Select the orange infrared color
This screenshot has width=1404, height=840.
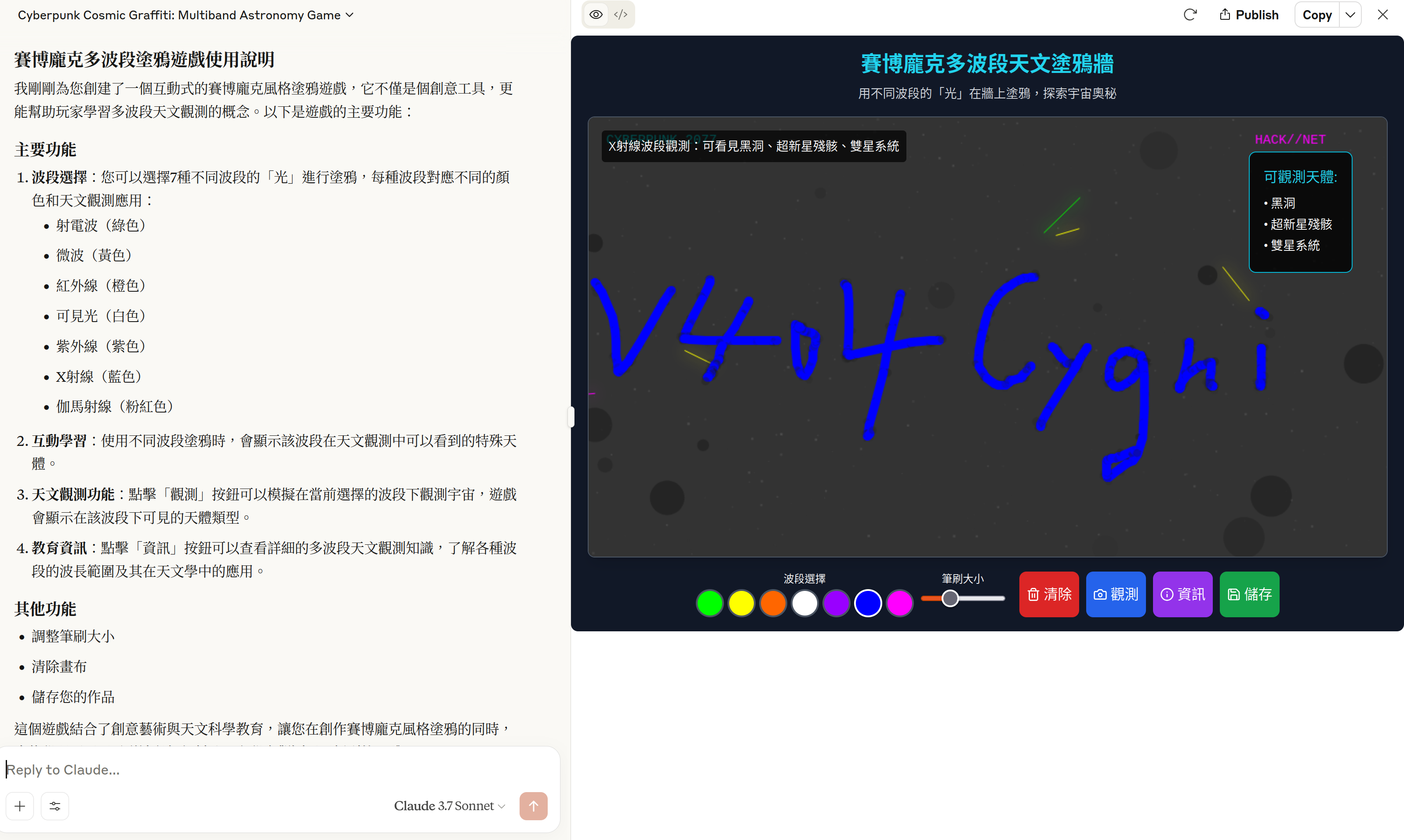point(773,602)
